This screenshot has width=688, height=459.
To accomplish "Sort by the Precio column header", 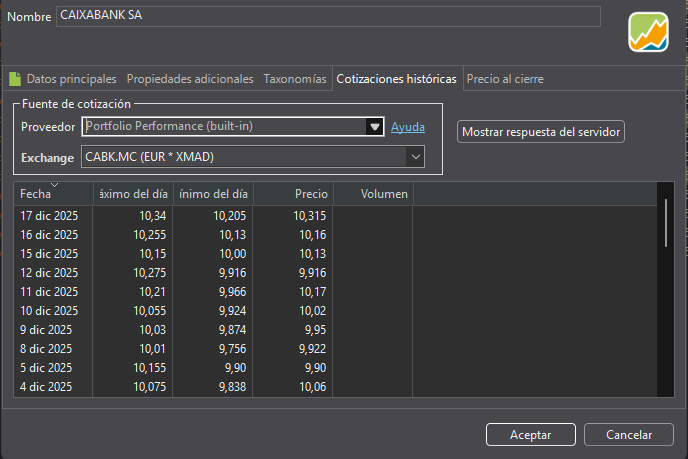I will click(293, 194).
